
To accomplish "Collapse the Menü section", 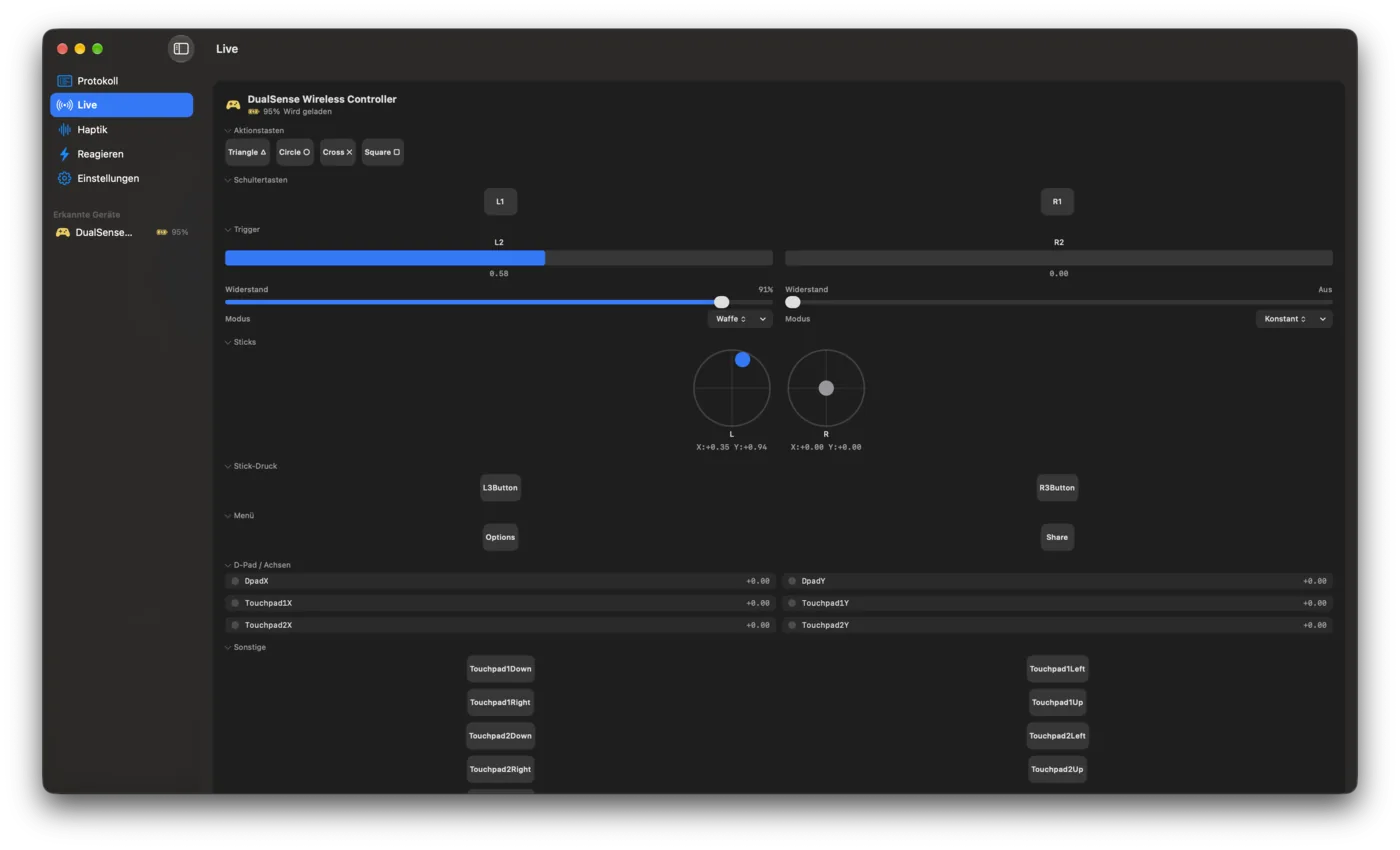I will pyautogui.click(x=228, y=516).
